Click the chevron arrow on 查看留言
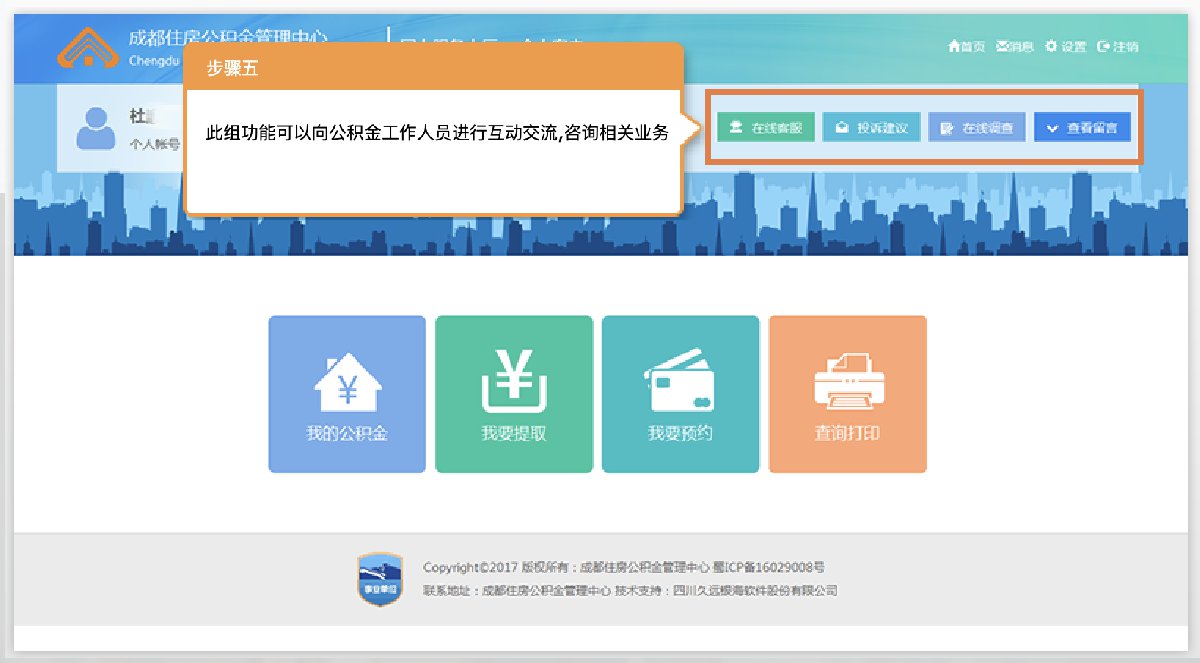This screenshot has height=663, width=1200. [1052, 129]
